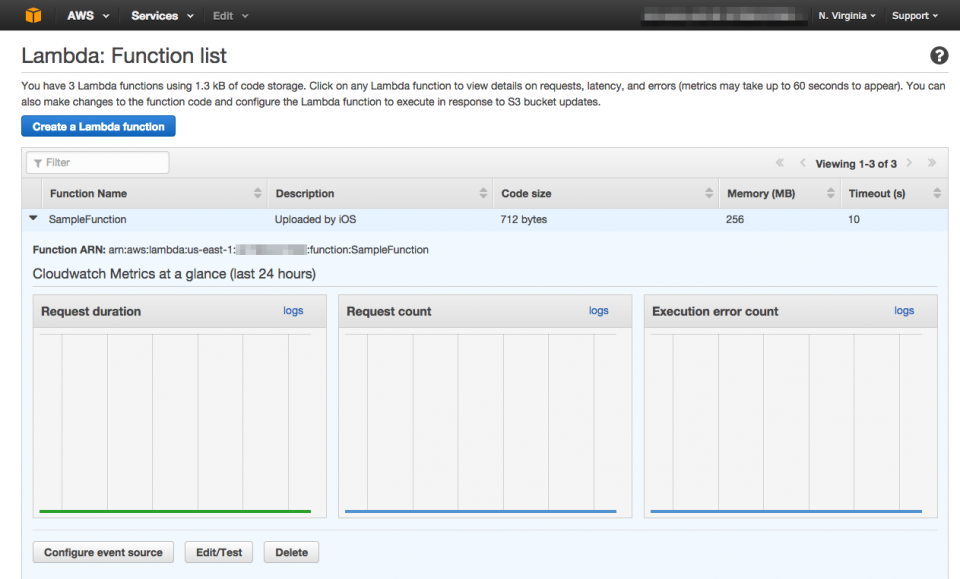Open logs for Execution error count
This screenshot has width=960, height=579.
click(904, 310)
